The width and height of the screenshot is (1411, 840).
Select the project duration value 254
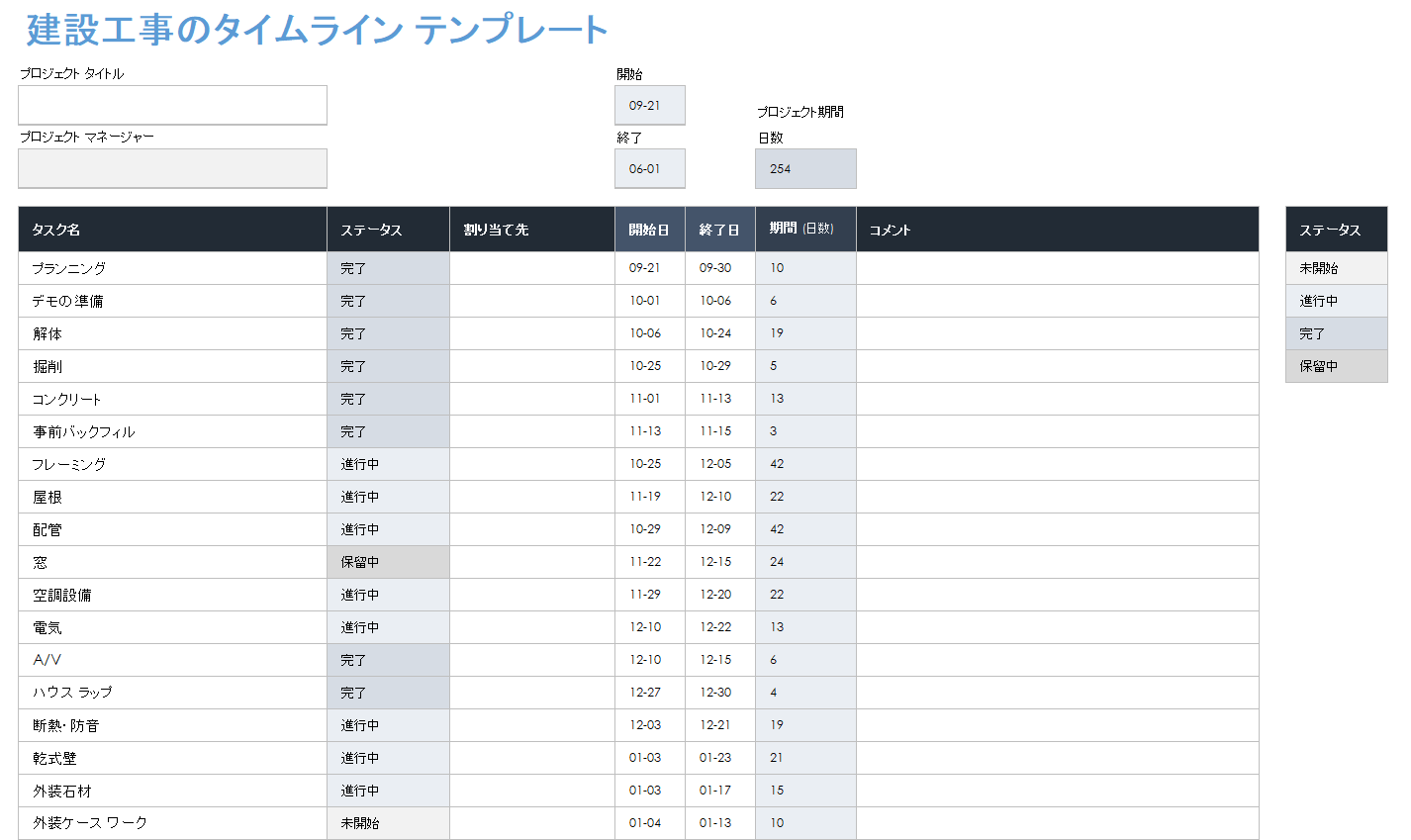tap(805, 168)
